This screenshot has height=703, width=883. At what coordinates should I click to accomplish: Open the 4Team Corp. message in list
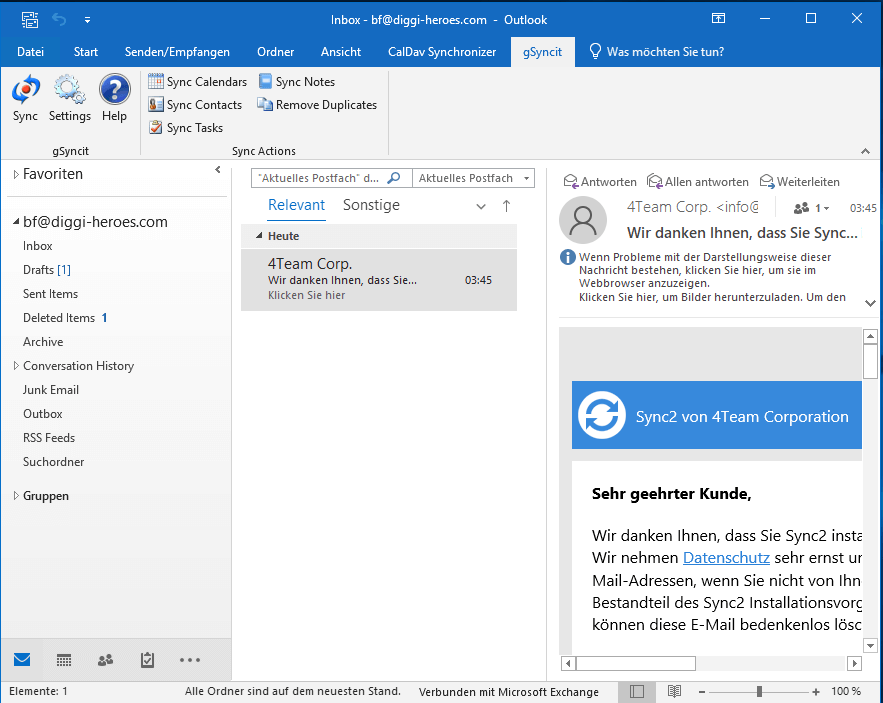(x=379, y=279)
